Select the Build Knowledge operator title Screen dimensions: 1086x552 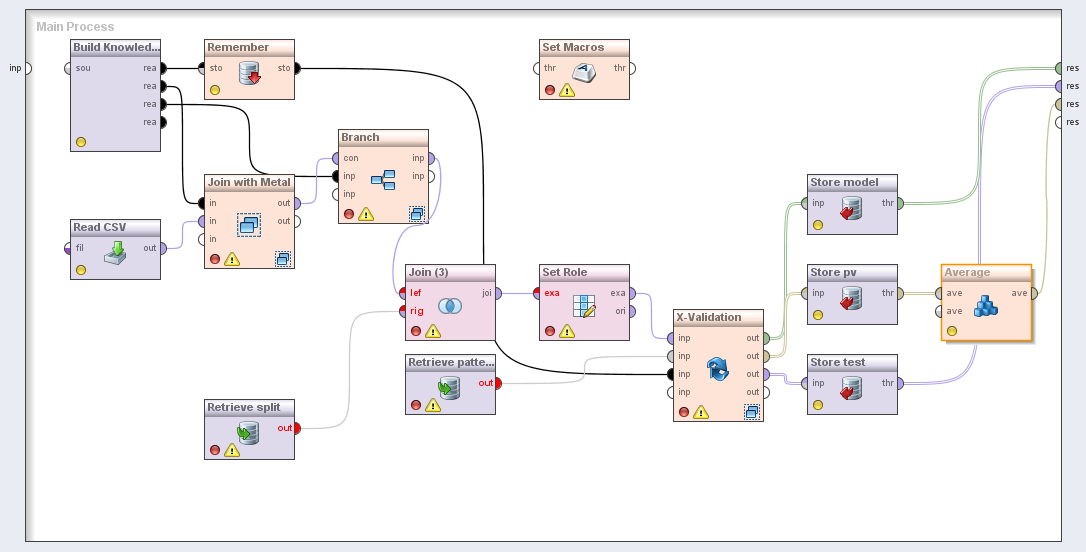click(115, 47)
